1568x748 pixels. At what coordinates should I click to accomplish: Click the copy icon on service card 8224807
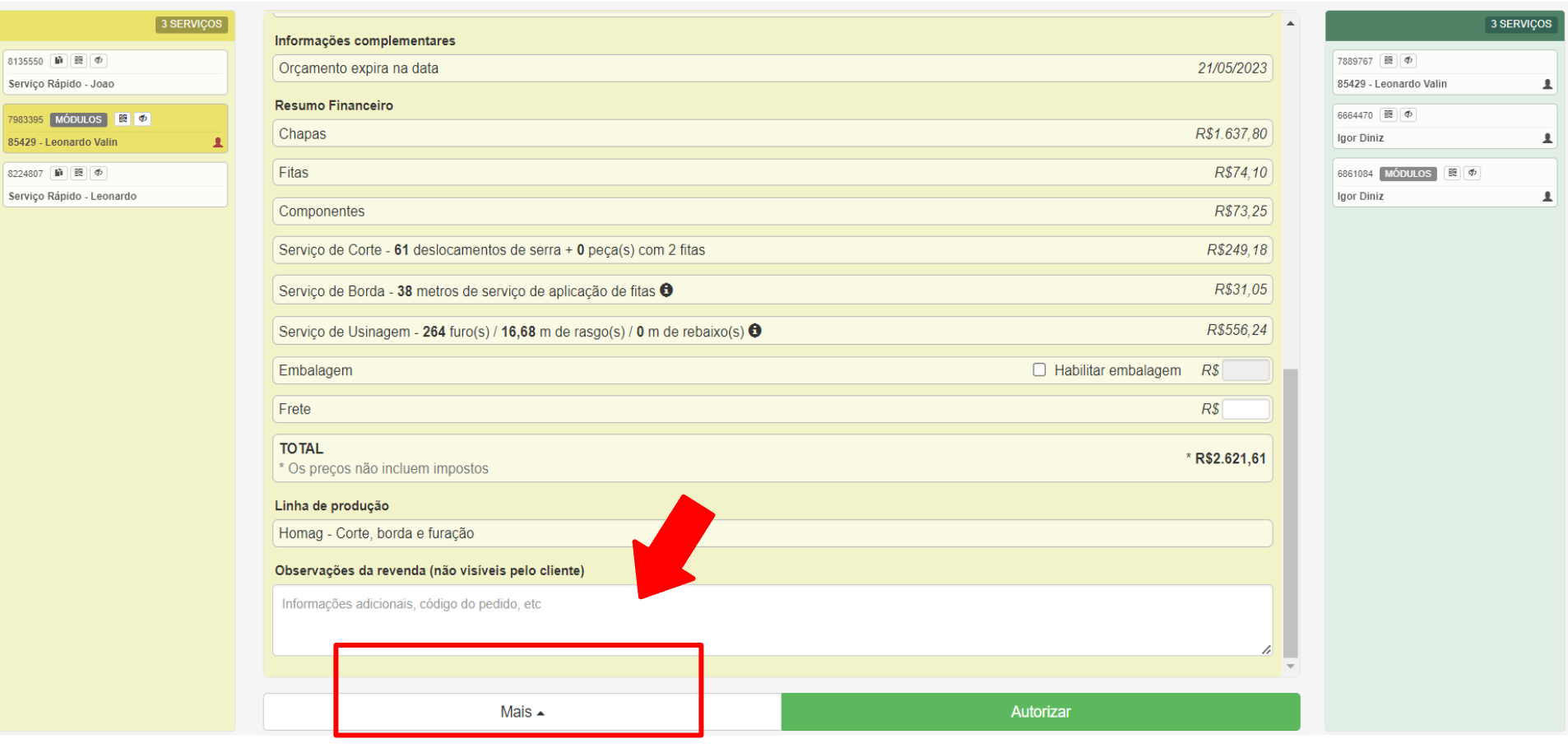pos(58,173)
